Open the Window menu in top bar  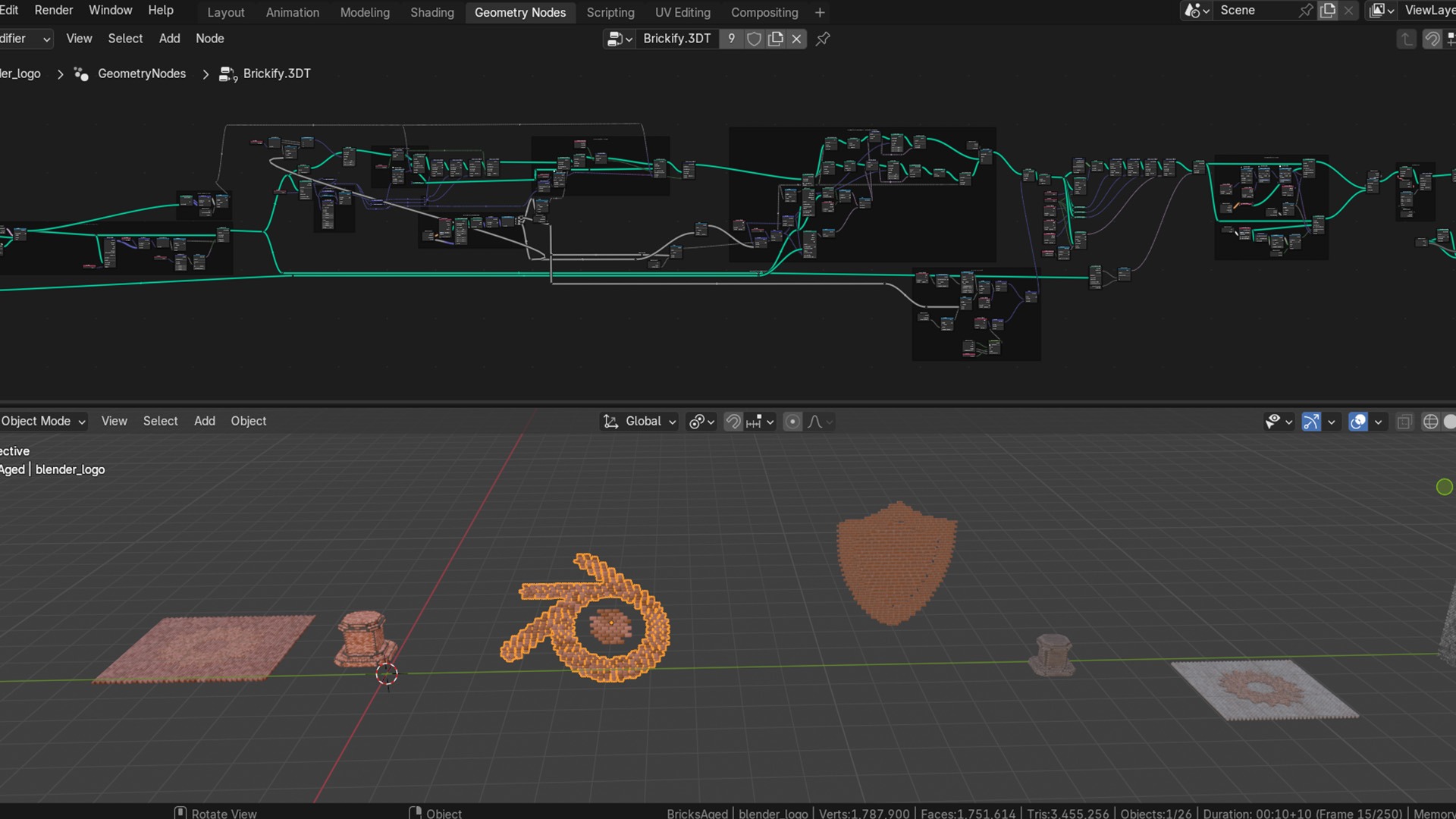111,11
